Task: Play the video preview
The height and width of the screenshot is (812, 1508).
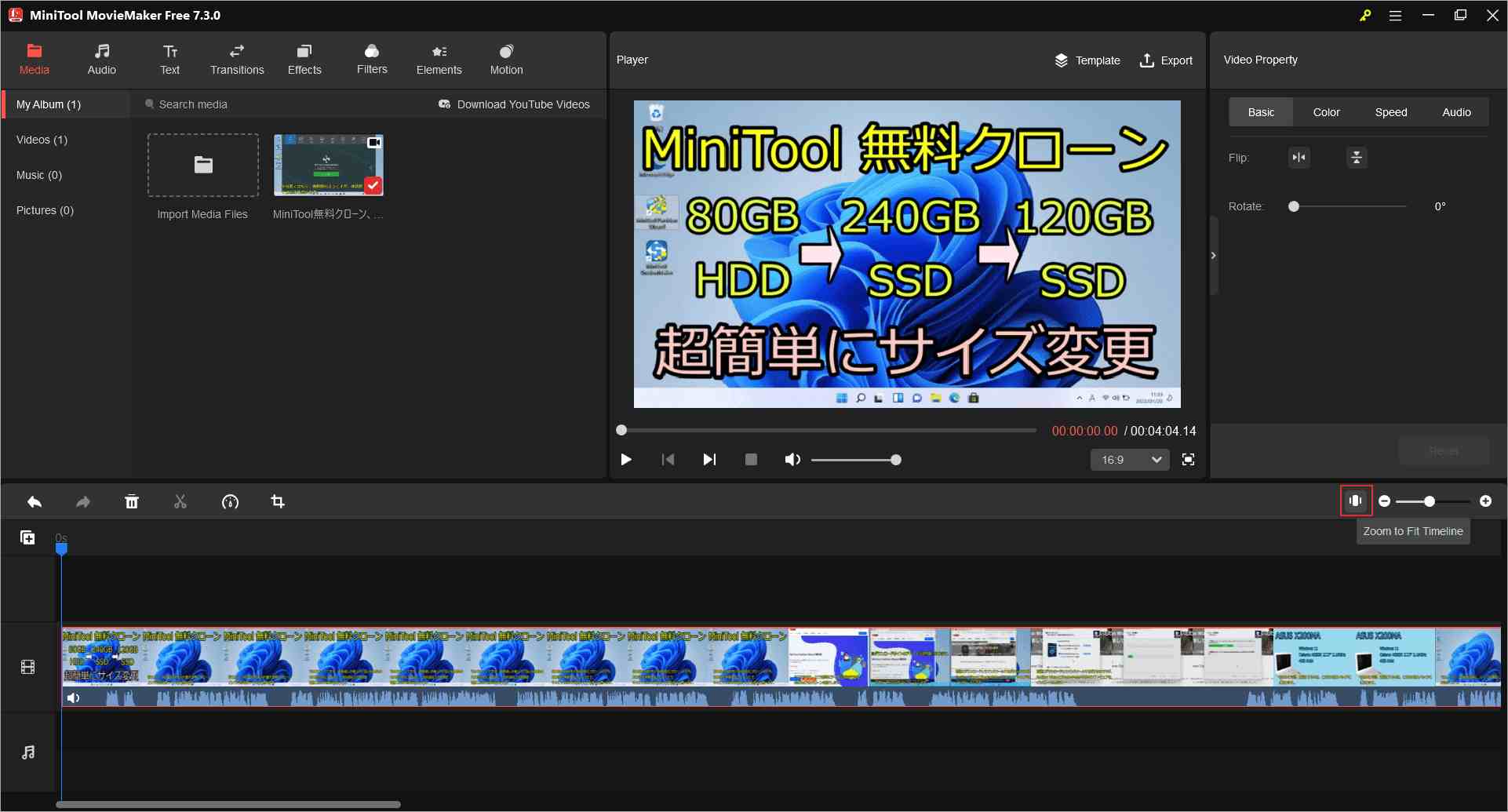Action: 626,460
